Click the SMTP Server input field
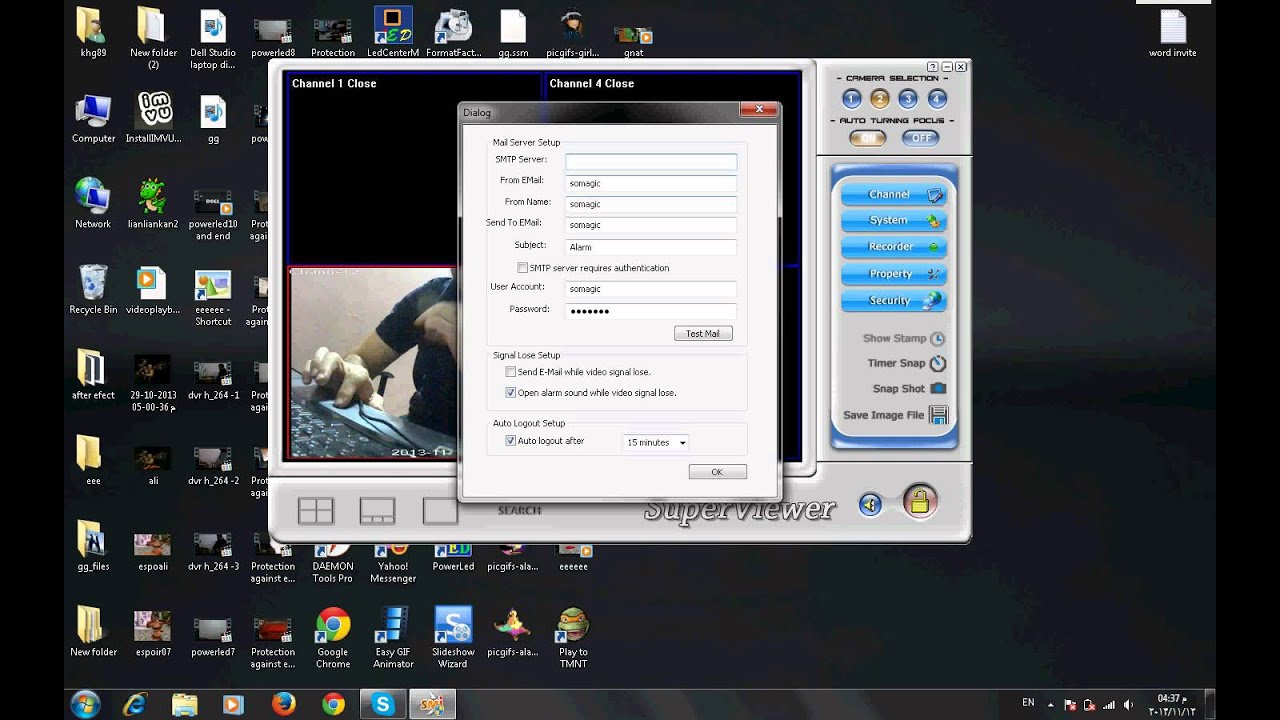 click(x=651, y=161)
